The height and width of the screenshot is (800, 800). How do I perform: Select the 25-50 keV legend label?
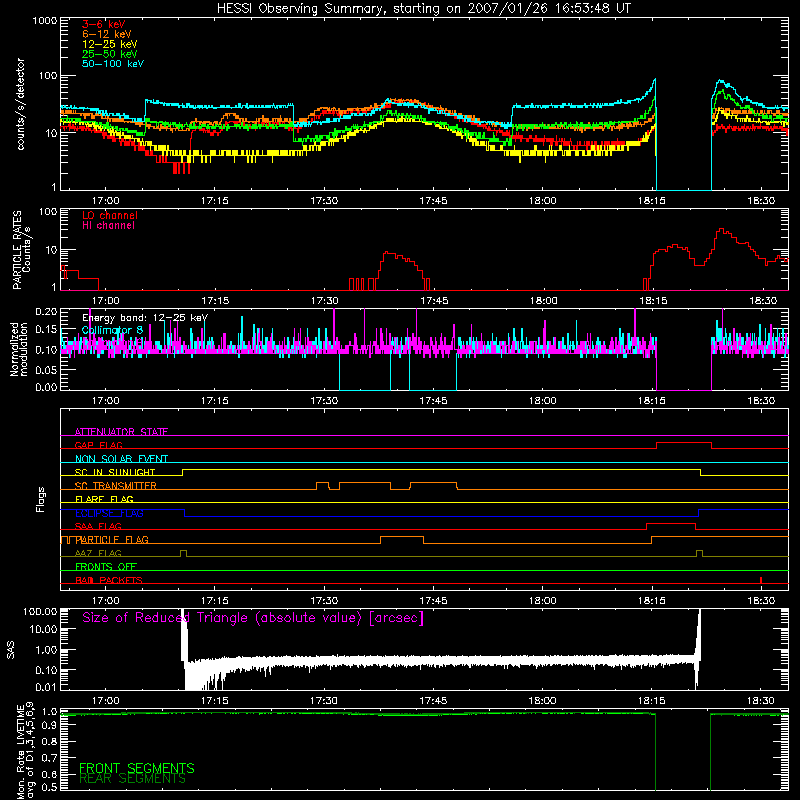[110, 54]
